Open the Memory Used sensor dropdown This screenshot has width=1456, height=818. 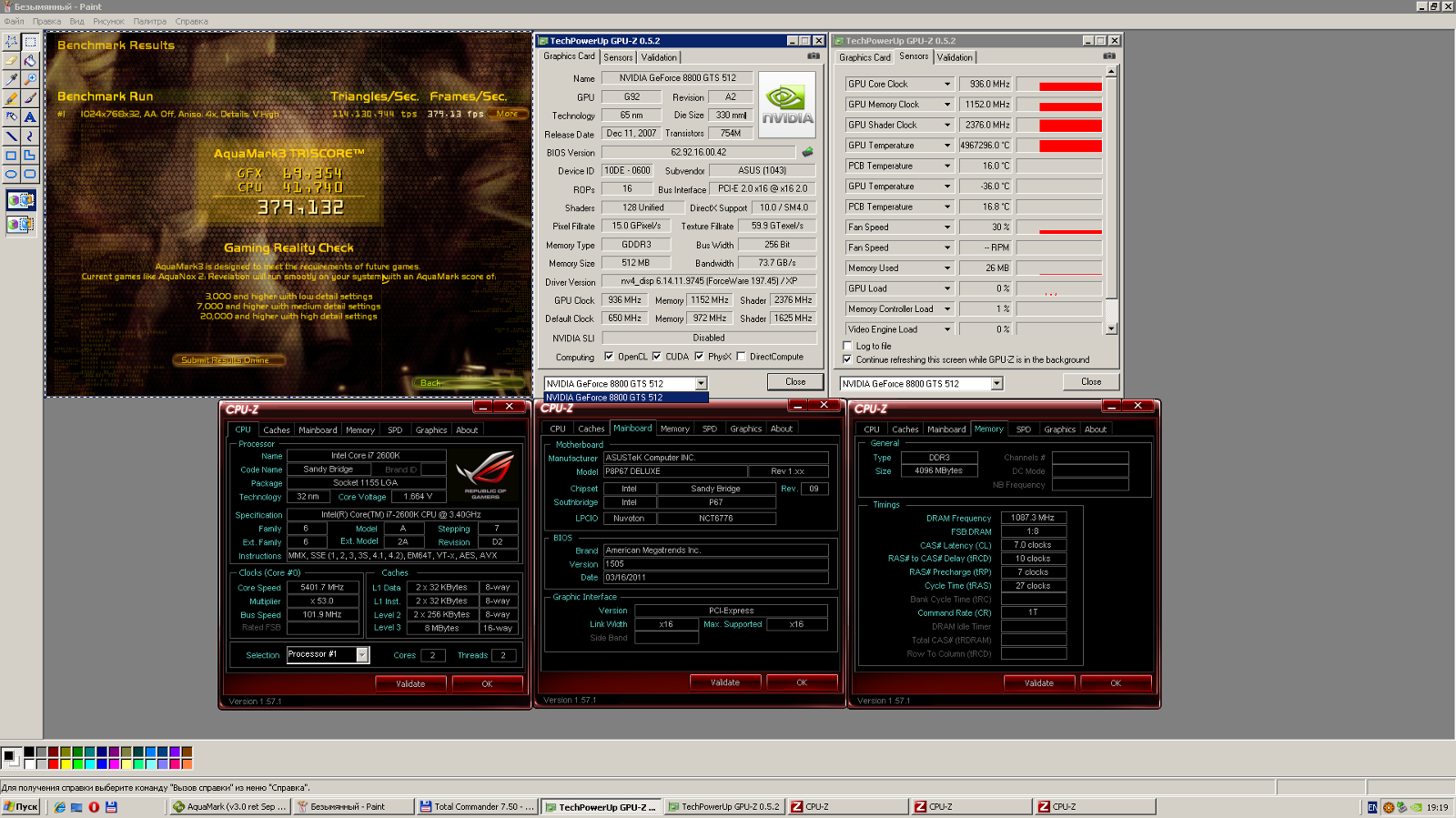point(947,268)
